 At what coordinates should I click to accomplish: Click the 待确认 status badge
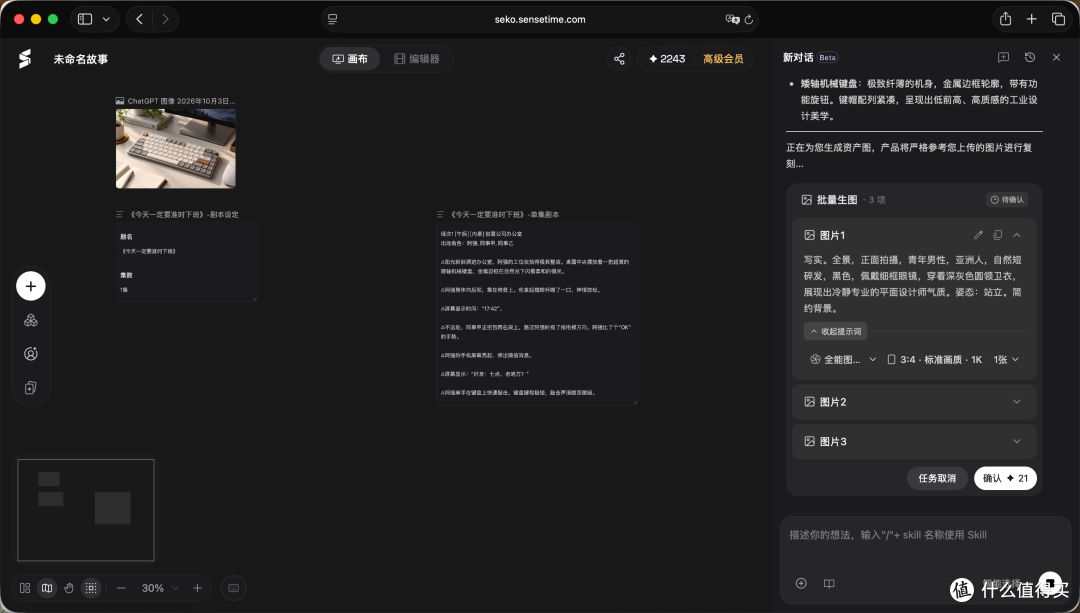(1007, 200)
